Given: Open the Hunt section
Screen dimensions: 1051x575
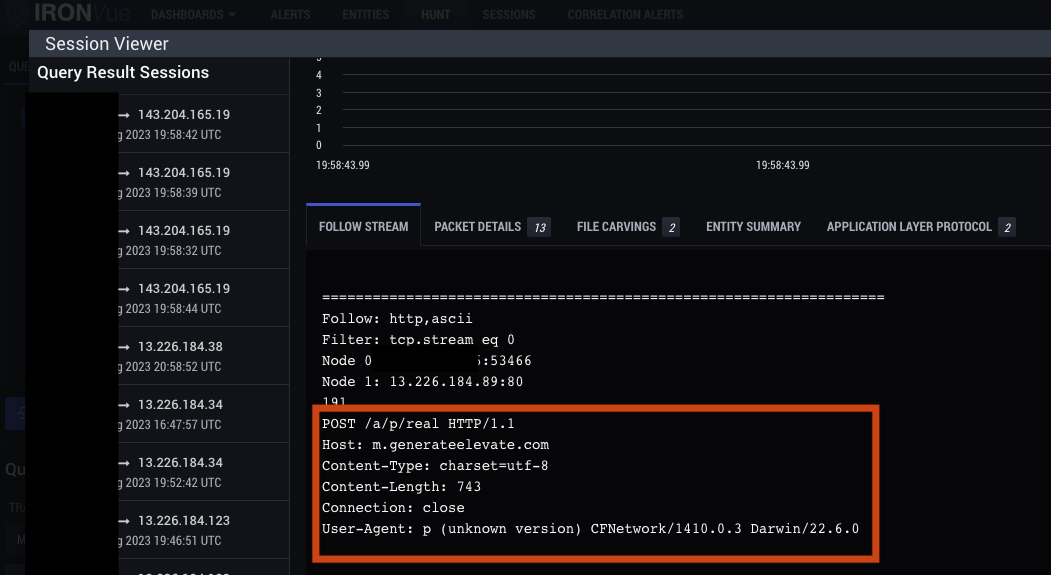Looking at the screenshot, I should [436, 15].
